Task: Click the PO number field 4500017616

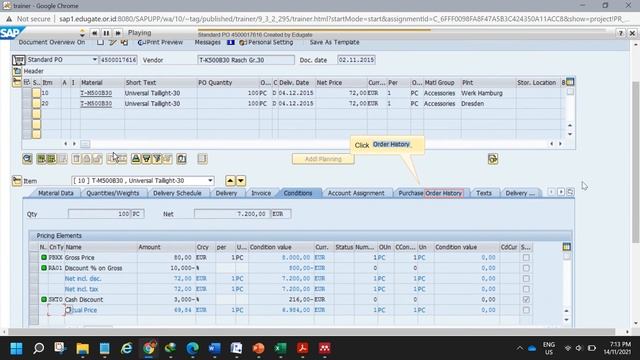Action: pyautogui.click(x=118, y=60)
